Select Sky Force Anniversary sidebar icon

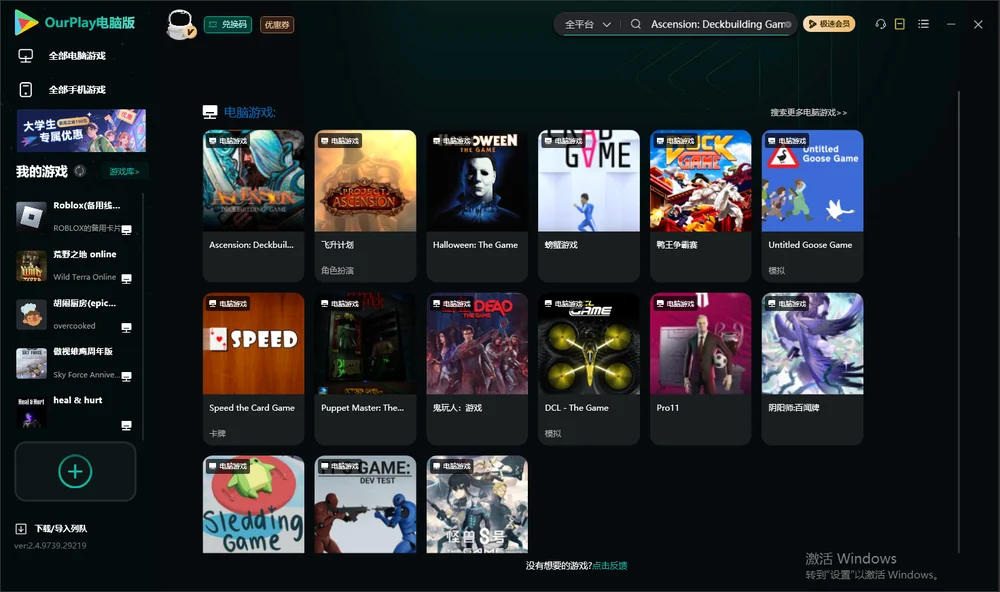tap(31, 364)
